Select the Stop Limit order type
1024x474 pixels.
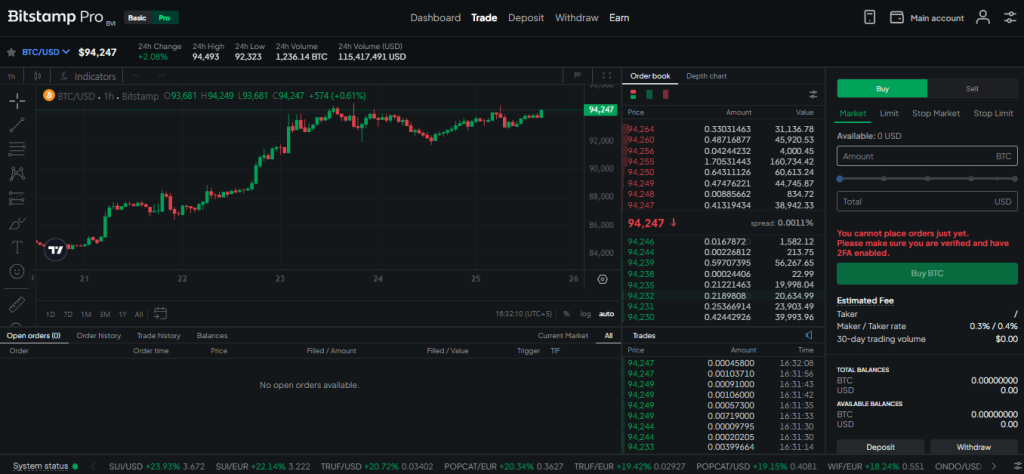click(x=993, y=114)
